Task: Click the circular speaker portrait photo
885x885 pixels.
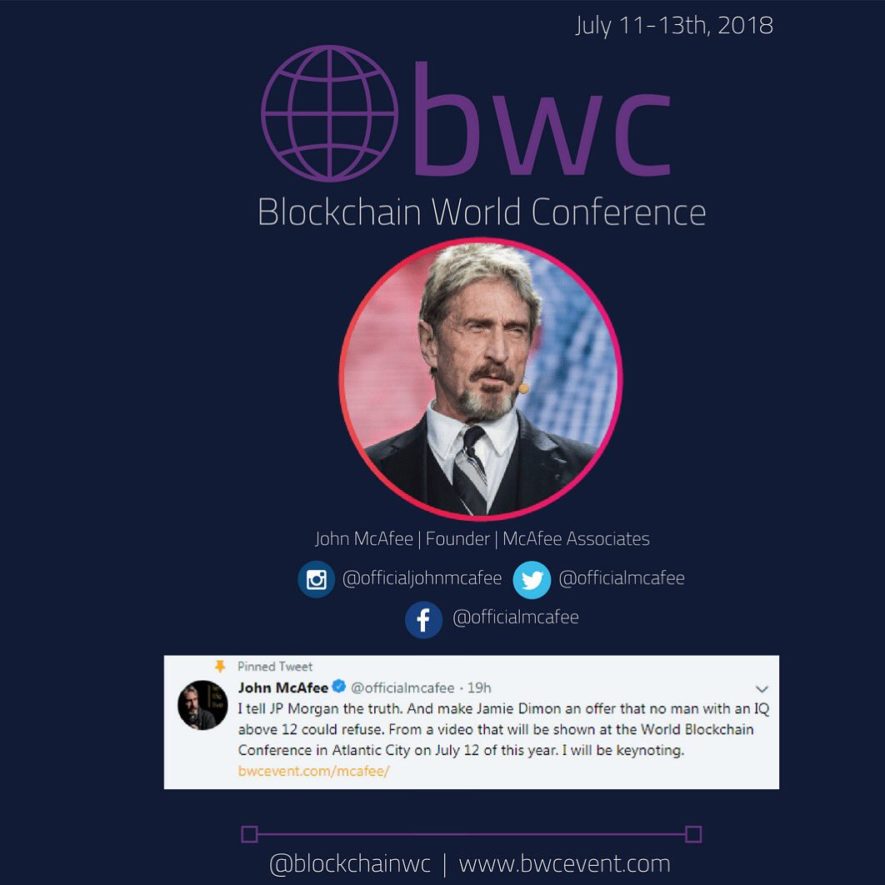Action: tap(480, 378)
